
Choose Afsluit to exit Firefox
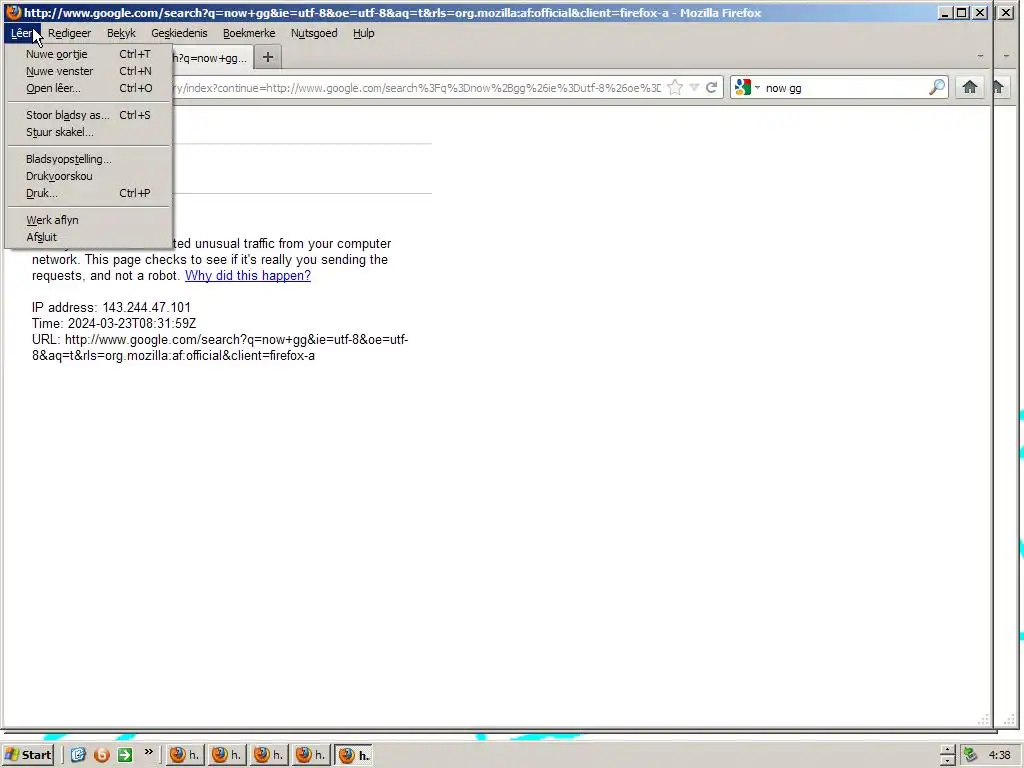point(88,237)
